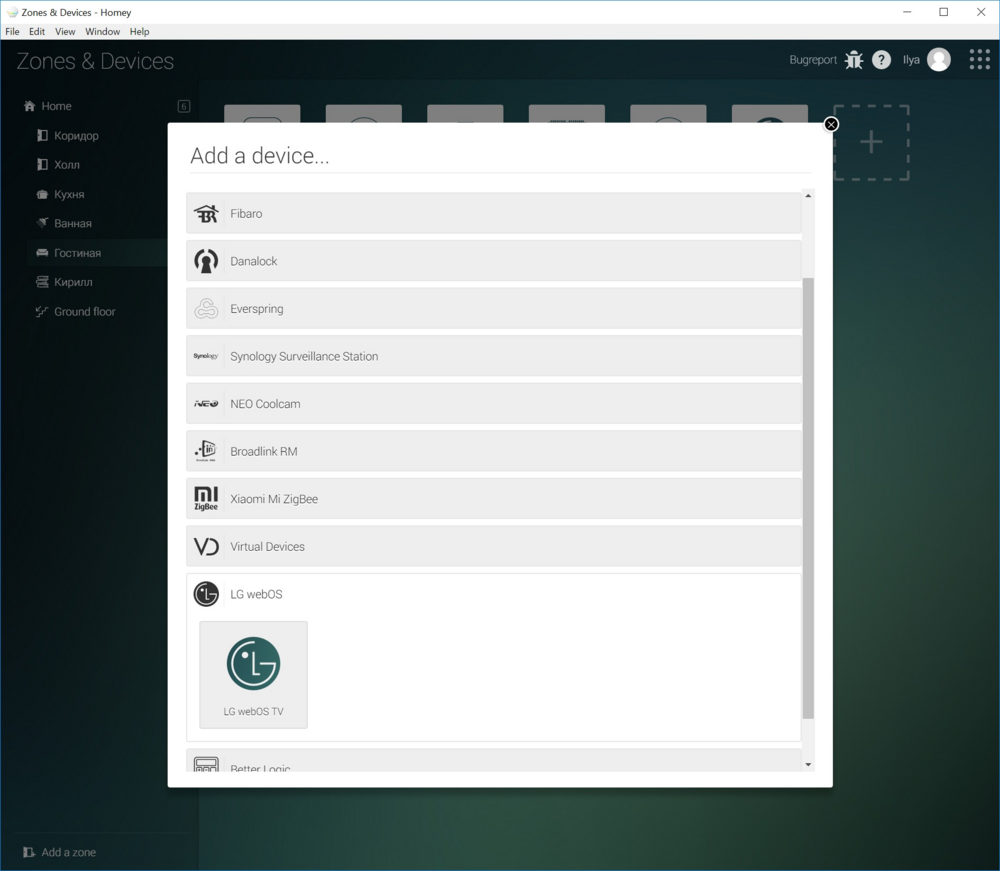Expand the Broadlink RM device category
The height and width of the screenshot is (871, 1000).
(494, 451)
